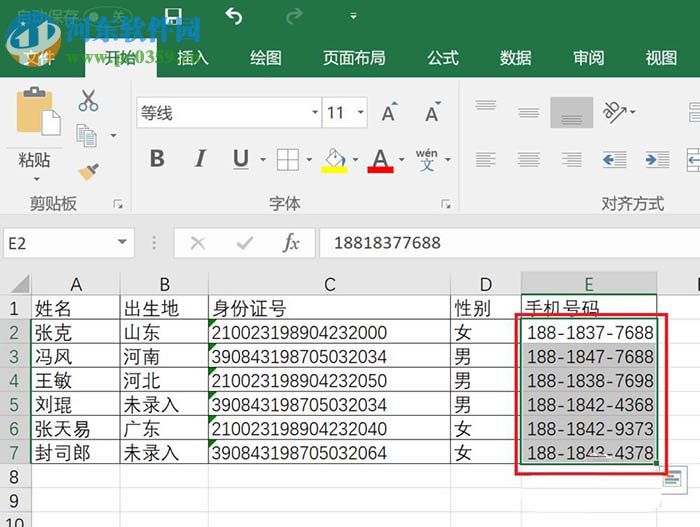
Task: Toggle the highlighted Bottom Align icon
Action: click(x=571, y=113)
